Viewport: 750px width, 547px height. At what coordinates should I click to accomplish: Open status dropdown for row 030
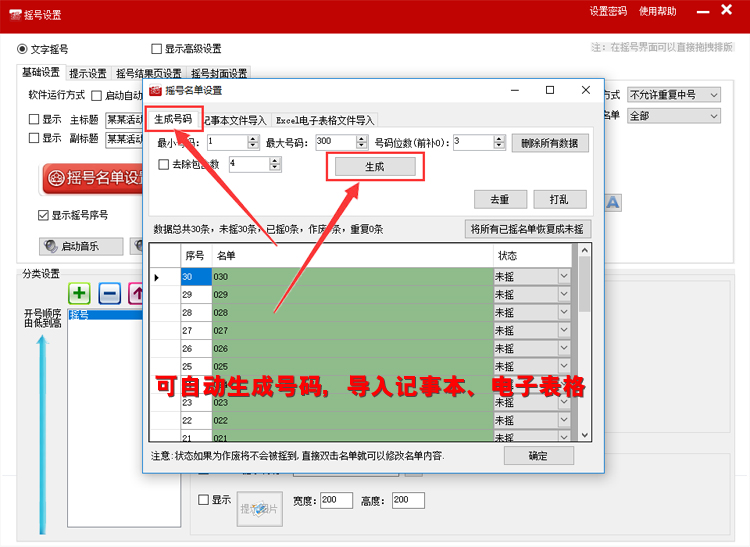click(x=564, y=276)
